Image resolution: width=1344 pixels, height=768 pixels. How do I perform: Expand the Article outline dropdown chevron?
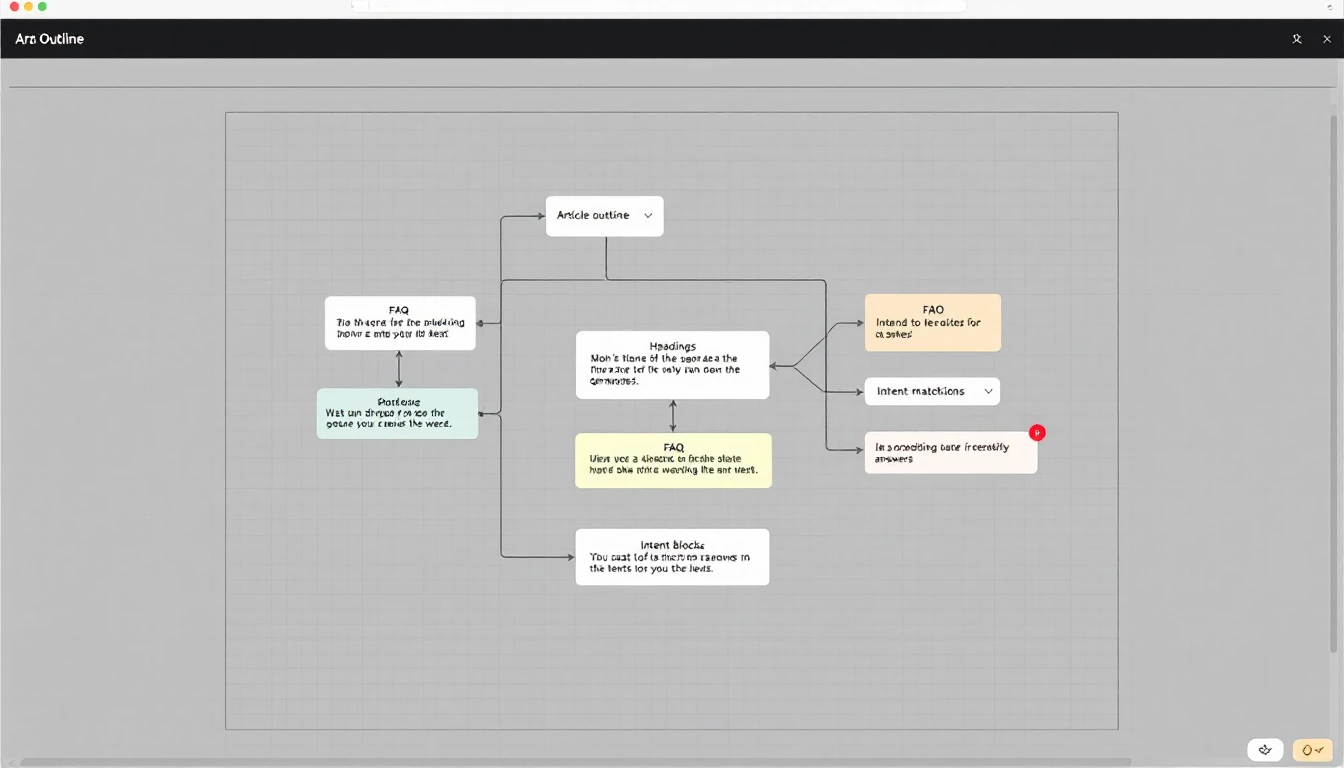(648, 215)
